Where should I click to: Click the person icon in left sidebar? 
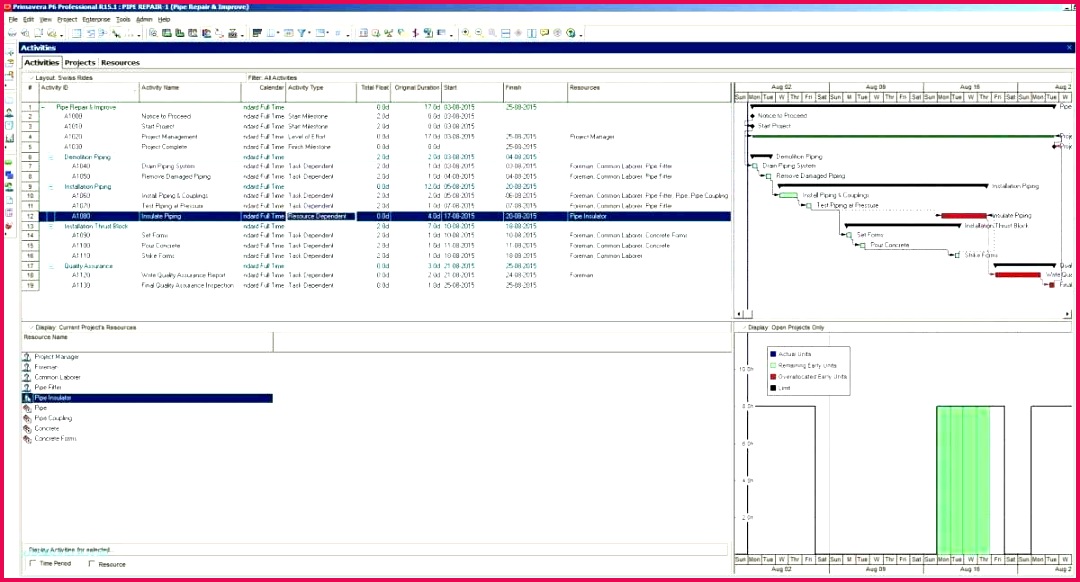pos(10,112)
